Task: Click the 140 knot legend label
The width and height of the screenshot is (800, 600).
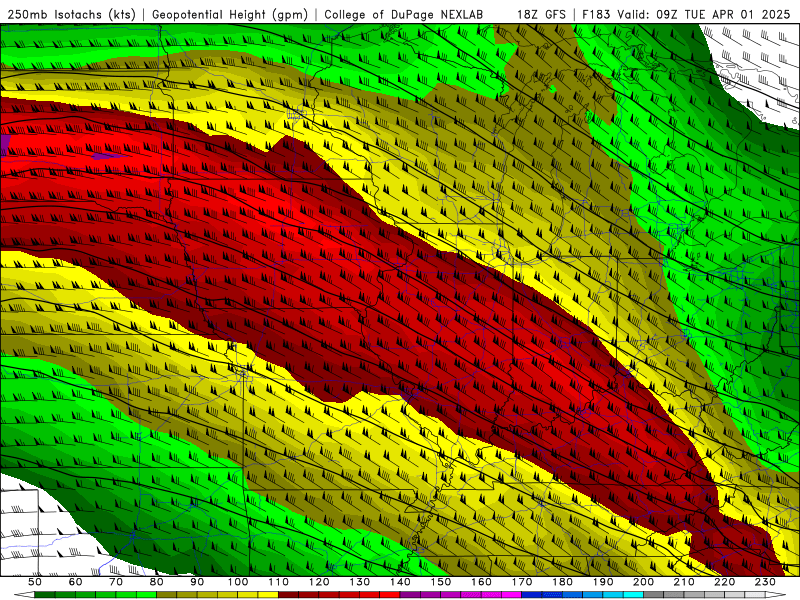Action: tap(400, 582)
